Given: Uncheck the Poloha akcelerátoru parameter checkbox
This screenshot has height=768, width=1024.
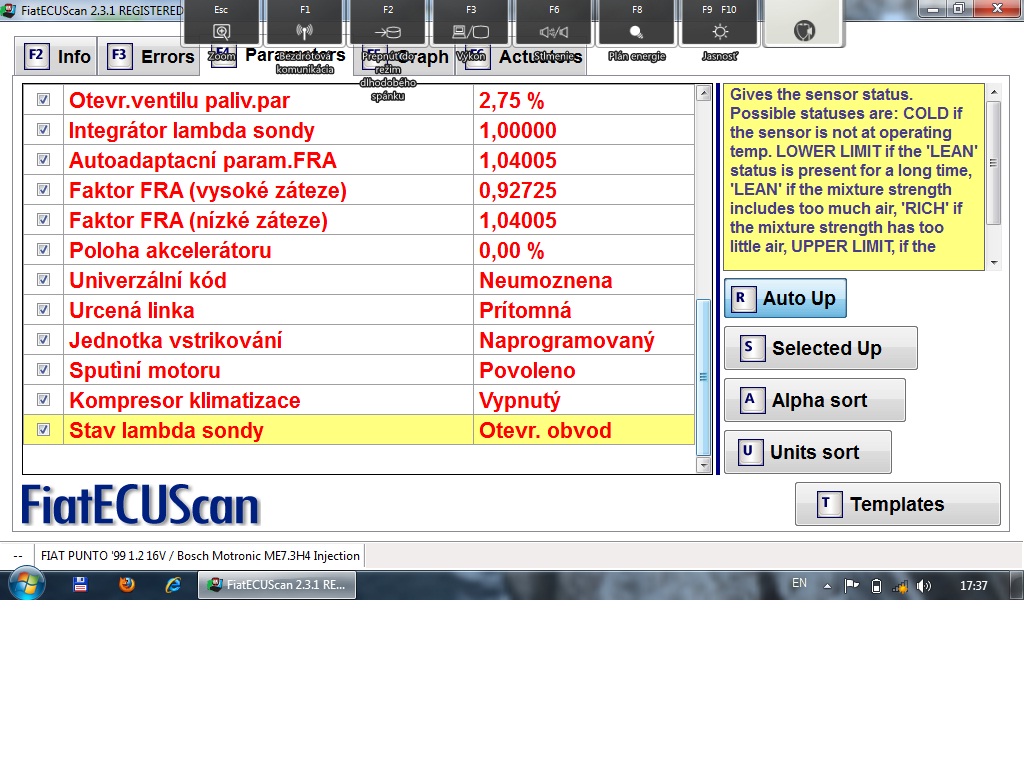Looking at the screenshot, I should point(43,250).
